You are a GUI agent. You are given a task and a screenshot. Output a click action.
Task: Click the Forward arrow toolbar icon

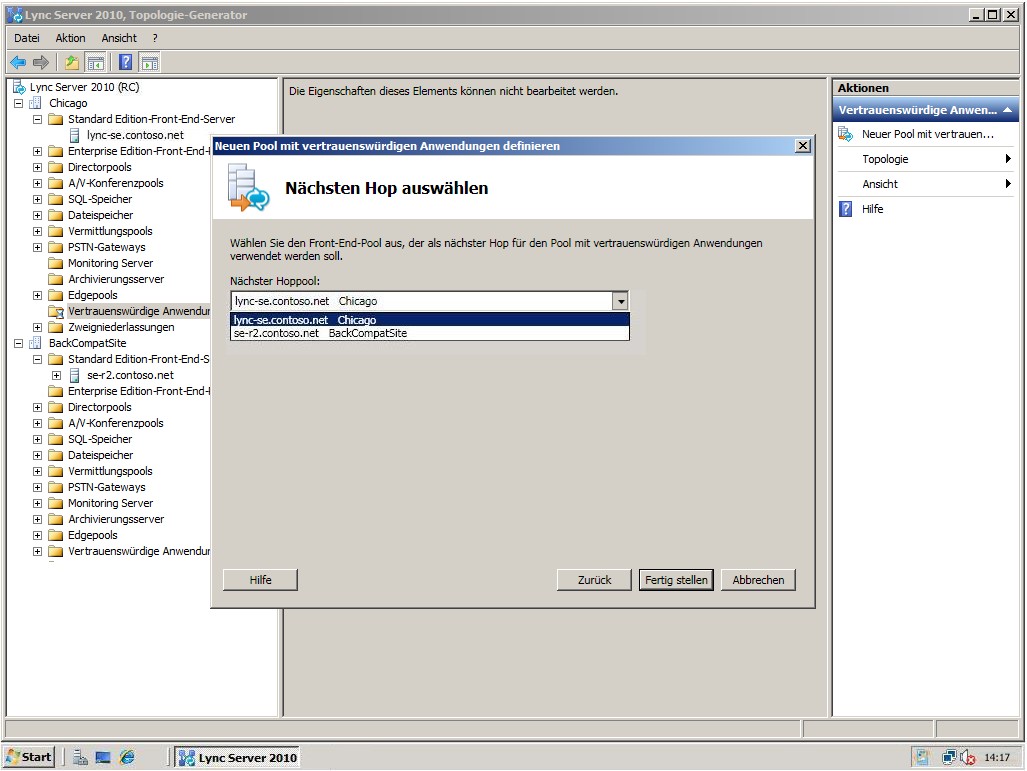(41, 63)
